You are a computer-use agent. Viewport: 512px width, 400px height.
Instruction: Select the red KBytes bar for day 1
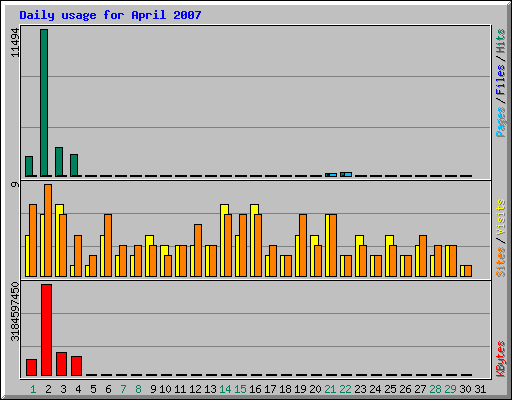pos(32,367)
